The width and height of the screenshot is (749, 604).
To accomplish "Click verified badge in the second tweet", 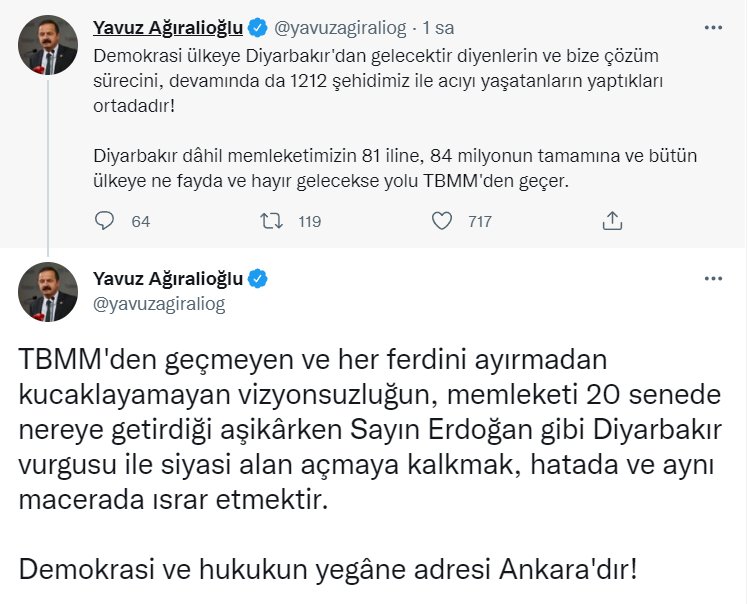I will [258, 279].
